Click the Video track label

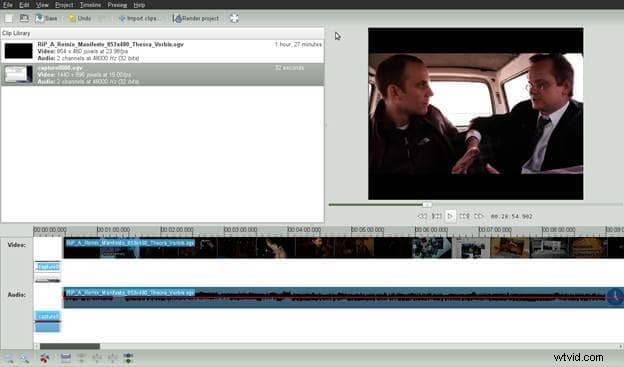point(17,245)
